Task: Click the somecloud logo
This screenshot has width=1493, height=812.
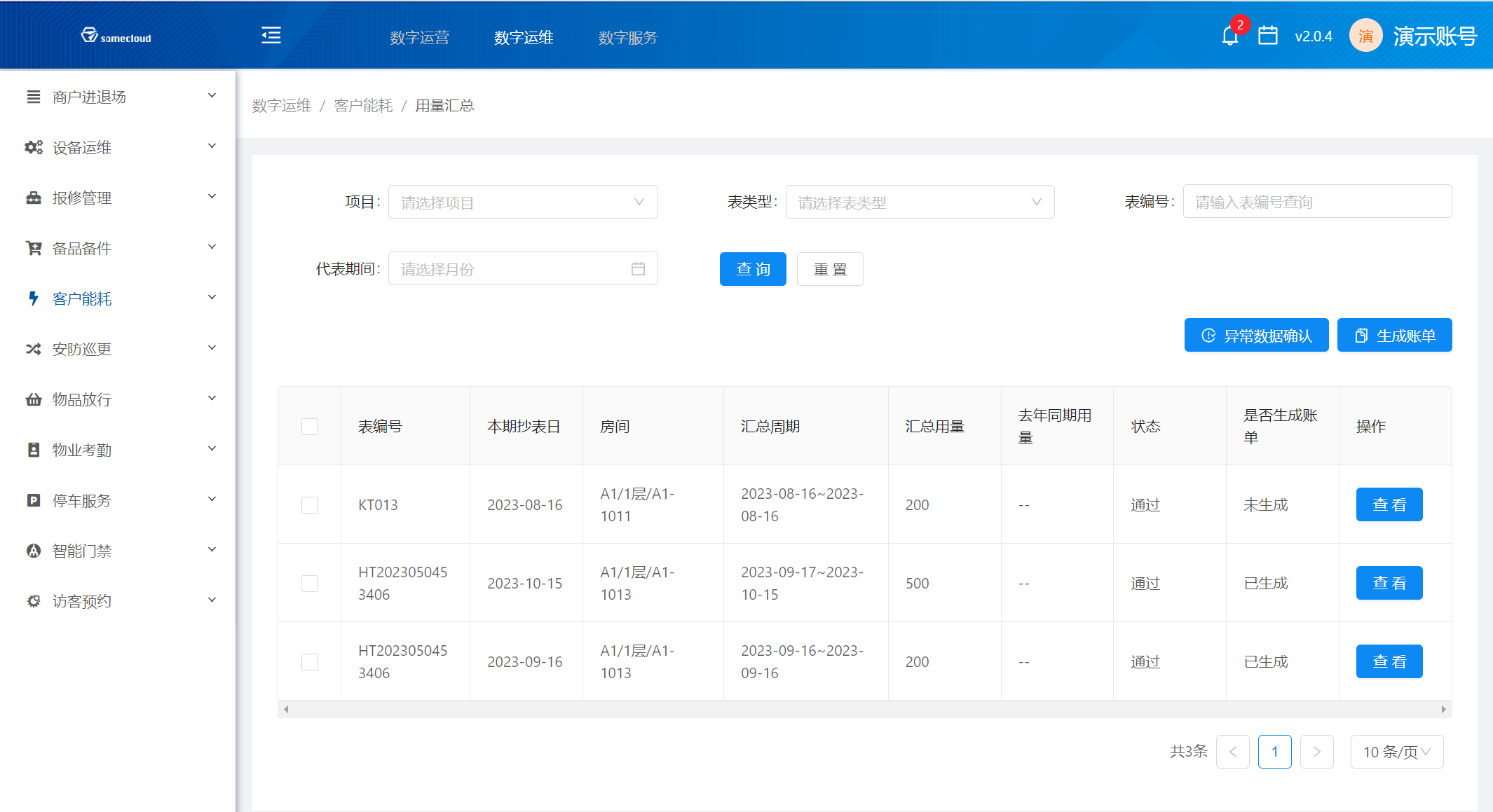Action: pos(116,36)
